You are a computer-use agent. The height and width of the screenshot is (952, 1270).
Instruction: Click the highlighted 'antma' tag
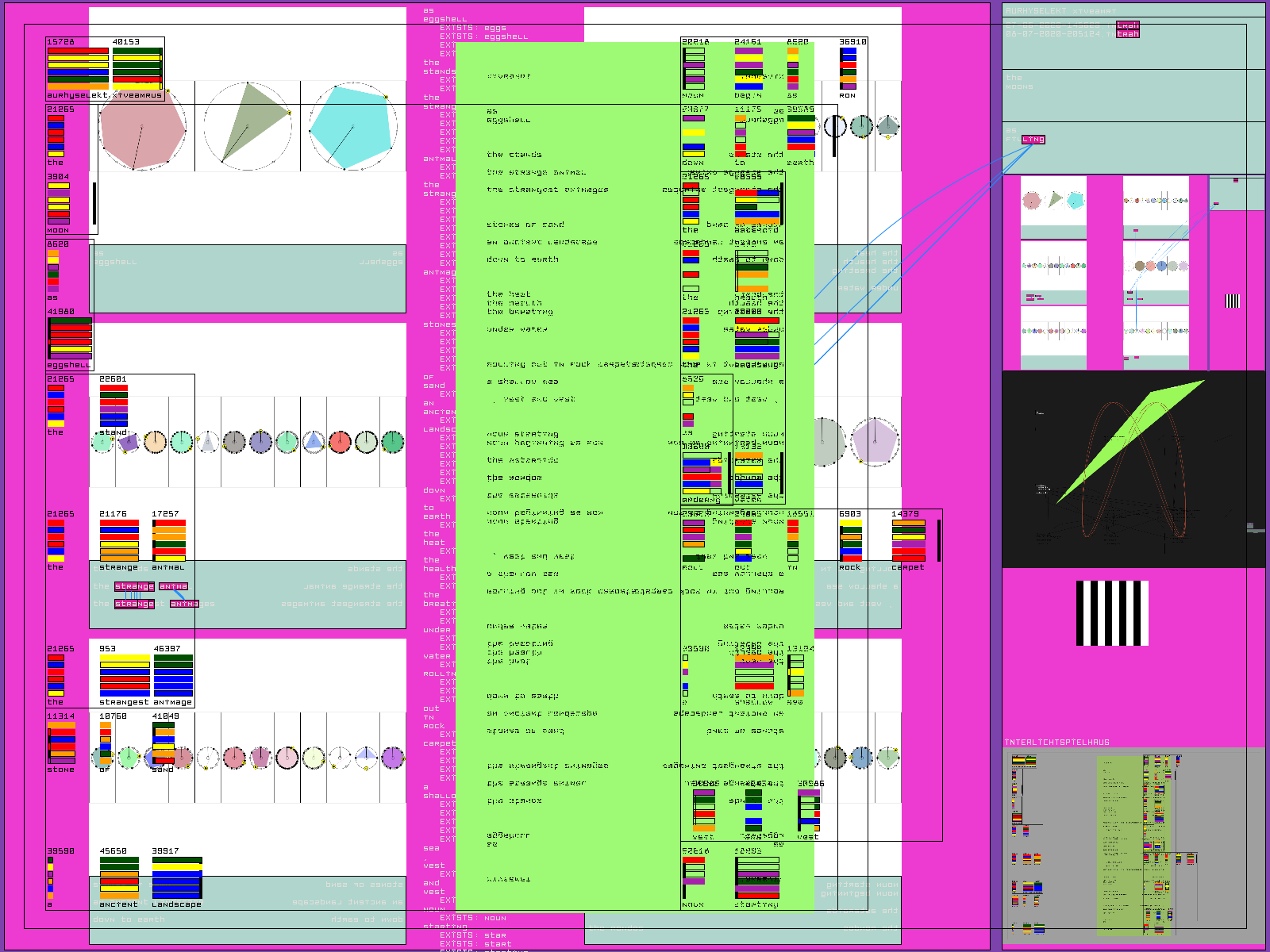[x=173, y=586]
